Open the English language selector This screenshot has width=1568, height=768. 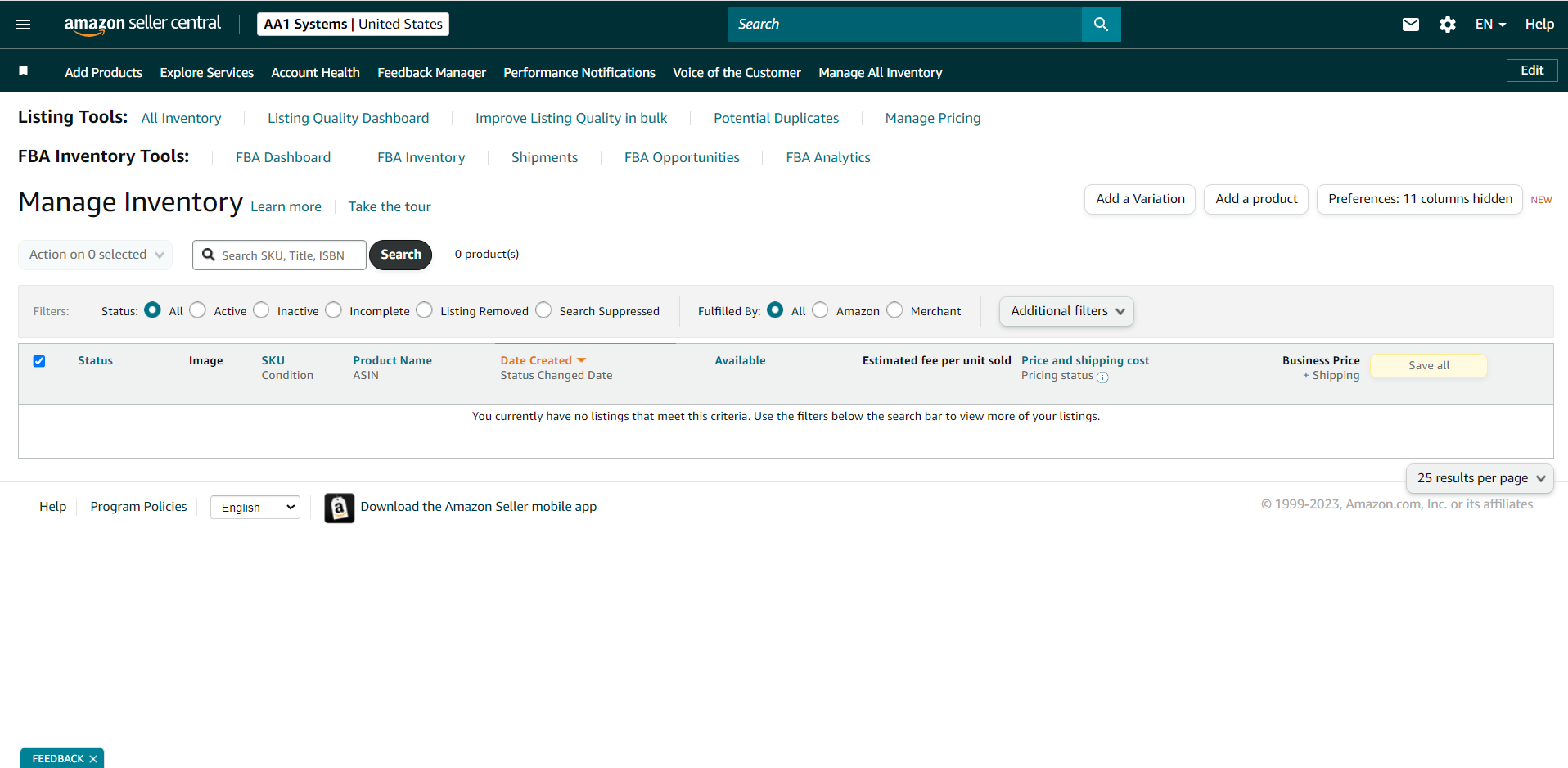[x=255, y=508]
